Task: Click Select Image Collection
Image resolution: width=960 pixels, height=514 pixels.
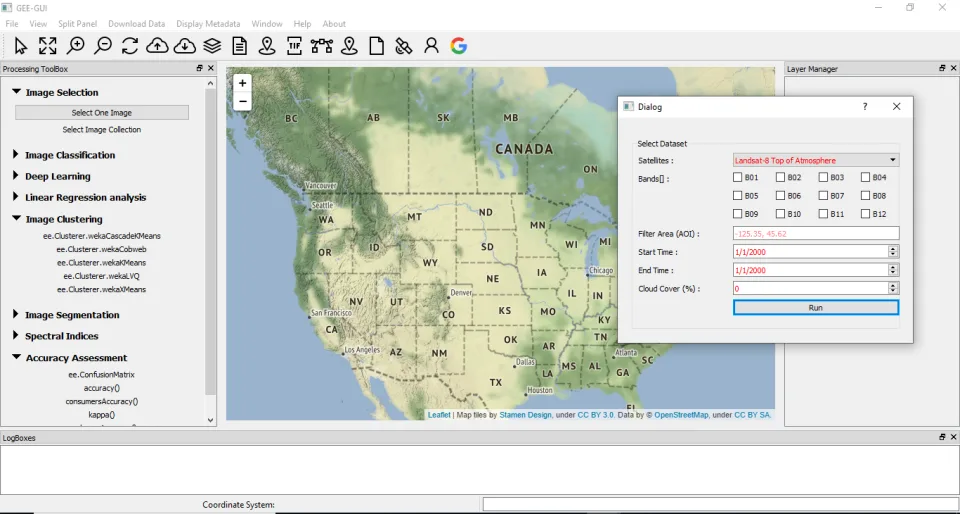Action: coord(102,130)
